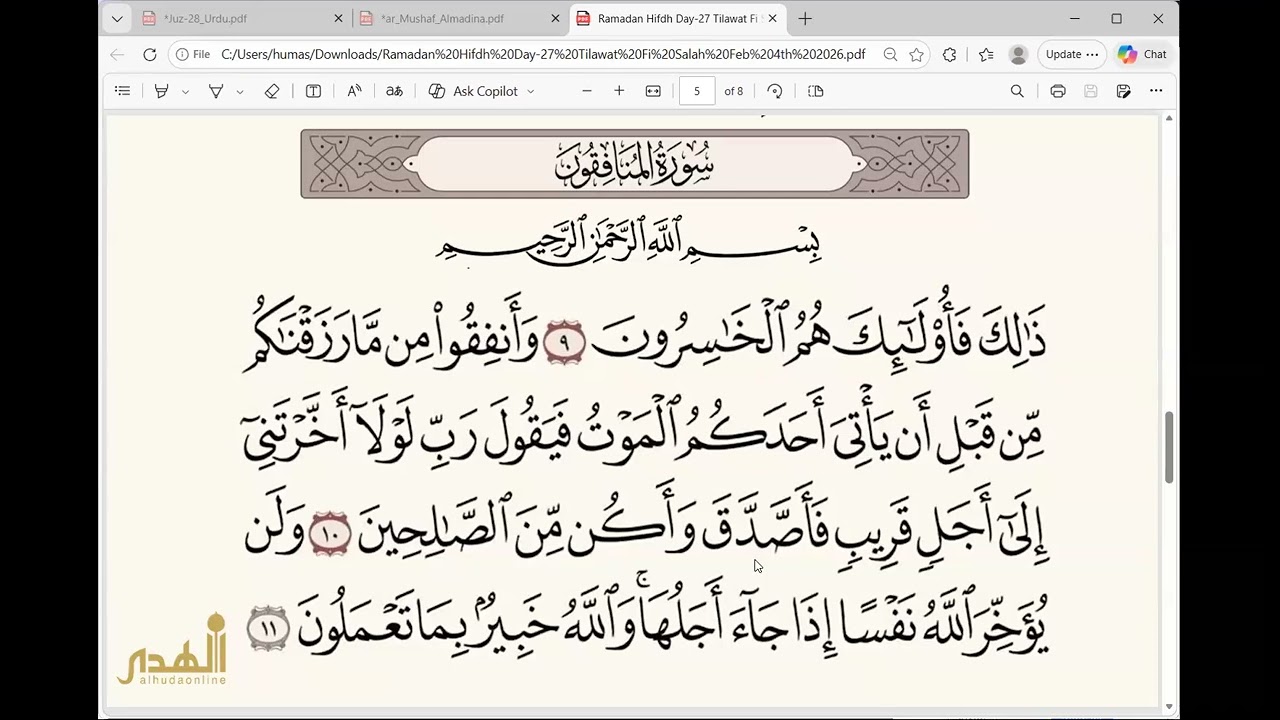Toggle the page view layout
This screenshot has width=1280, height=720.
point(816,91)
